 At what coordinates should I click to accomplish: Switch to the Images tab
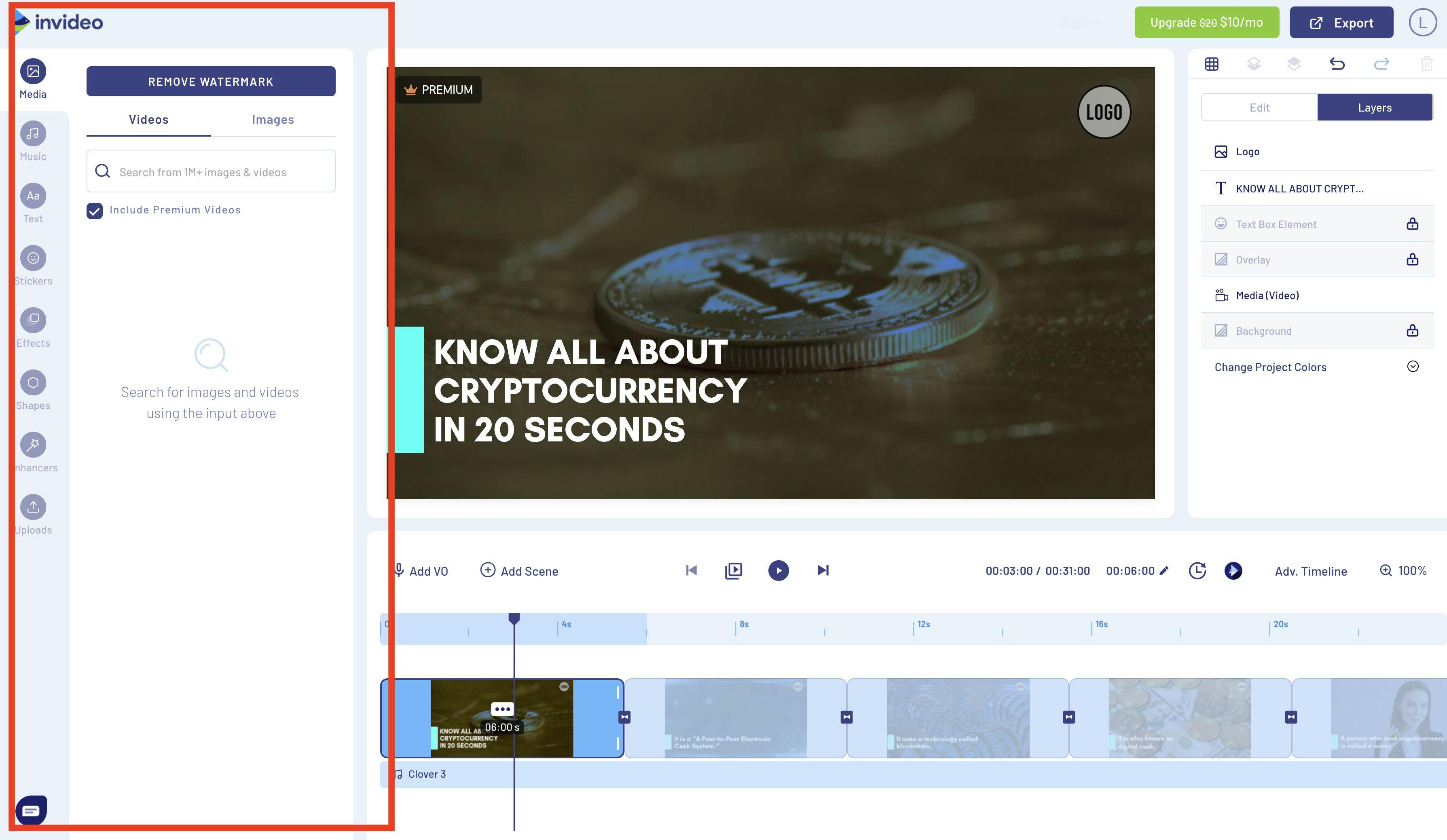pos(273,119)
